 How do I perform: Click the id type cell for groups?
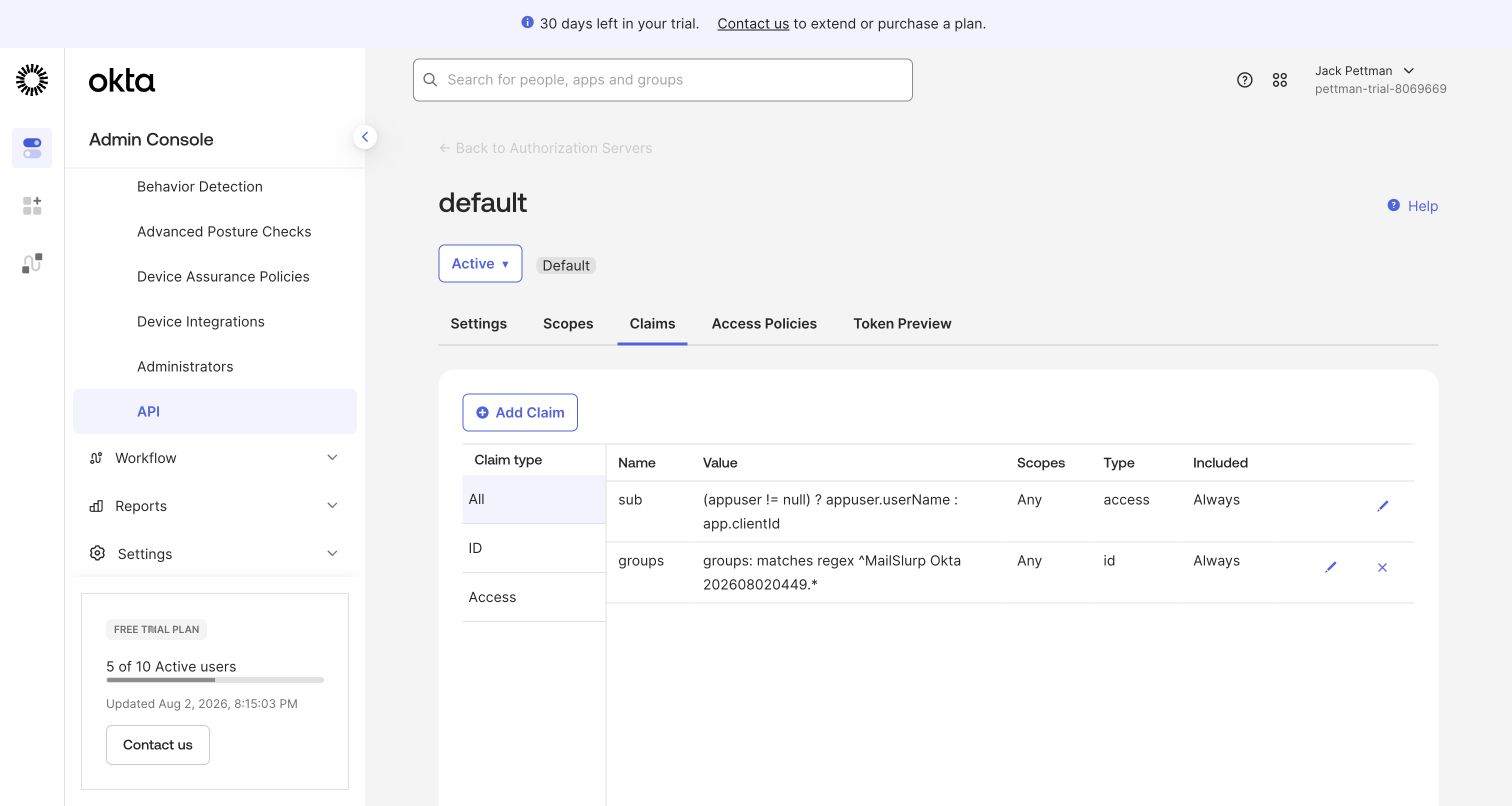(x=1109, y=560)
